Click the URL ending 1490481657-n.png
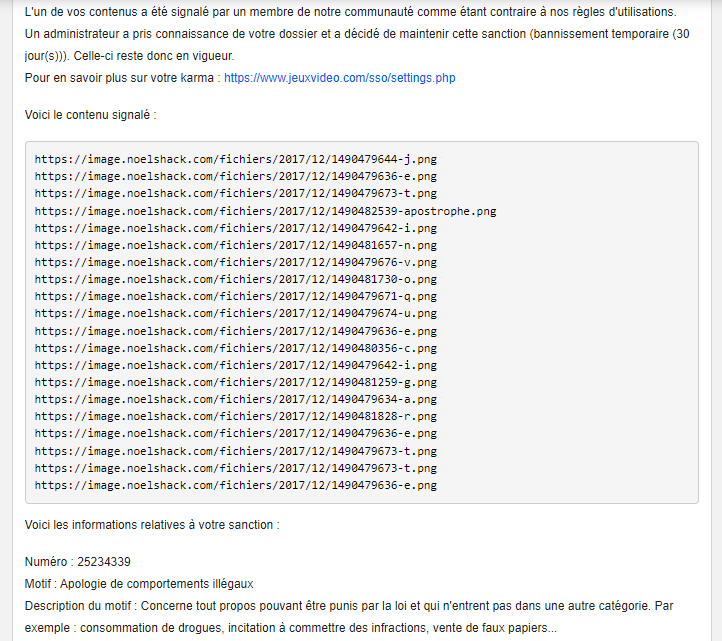 tap(236, 245)
